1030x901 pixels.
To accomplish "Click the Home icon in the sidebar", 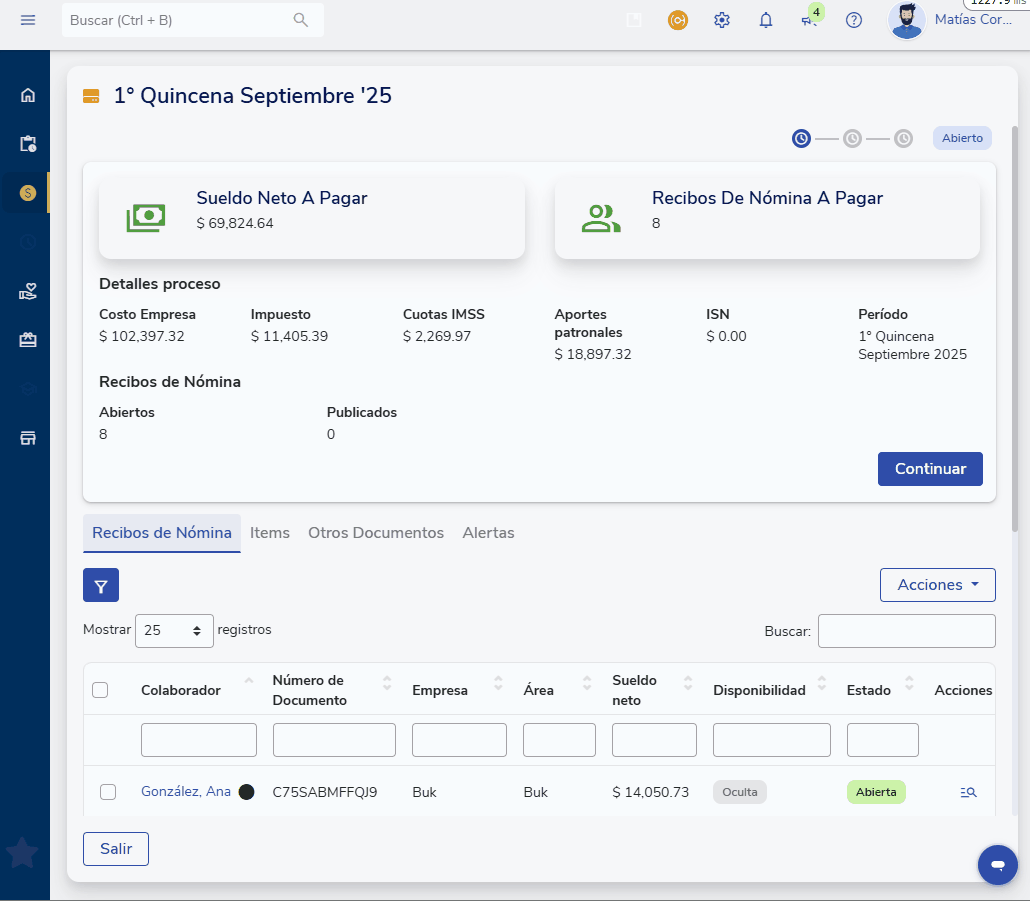I will point(28,95).
